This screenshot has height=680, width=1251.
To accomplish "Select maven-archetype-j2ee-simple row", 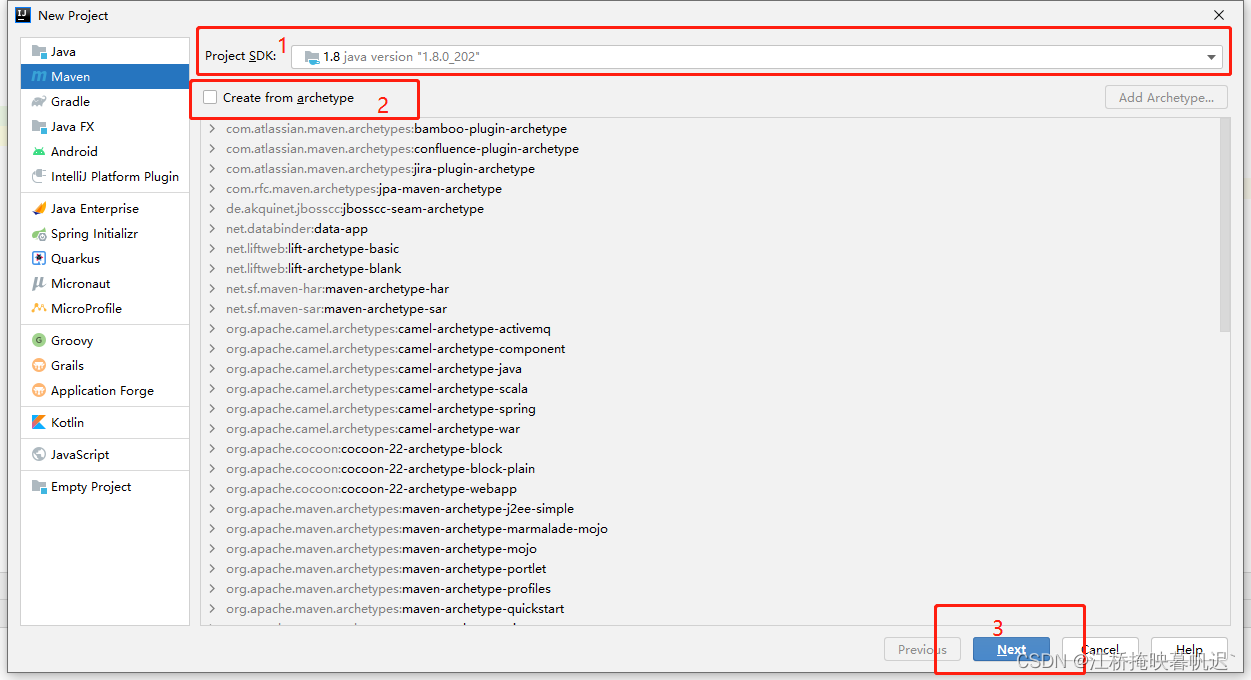I will tap(710, 509).
